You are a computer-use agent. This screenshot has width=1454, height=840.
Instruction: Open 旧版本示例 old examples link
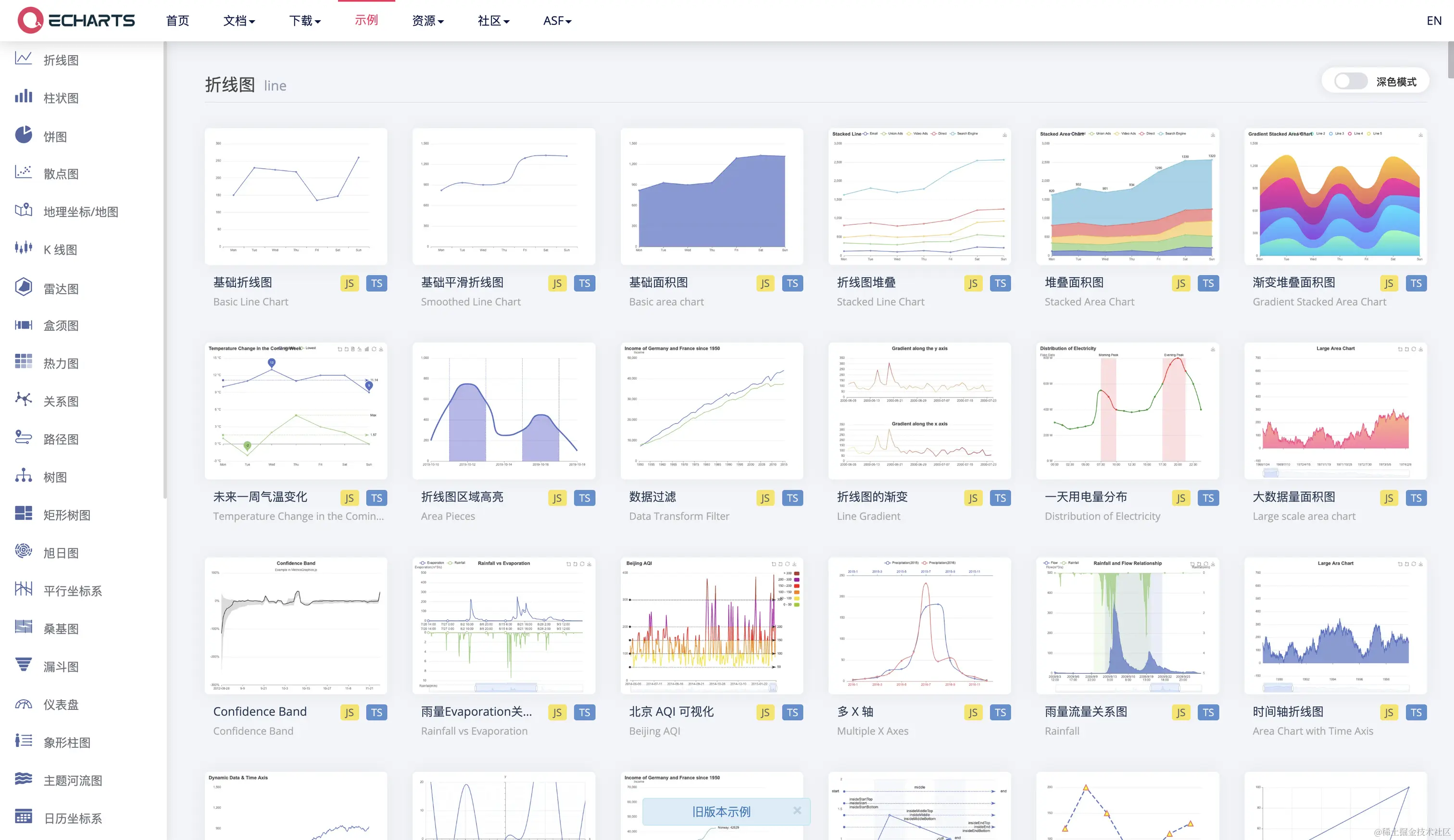[721, 811]
